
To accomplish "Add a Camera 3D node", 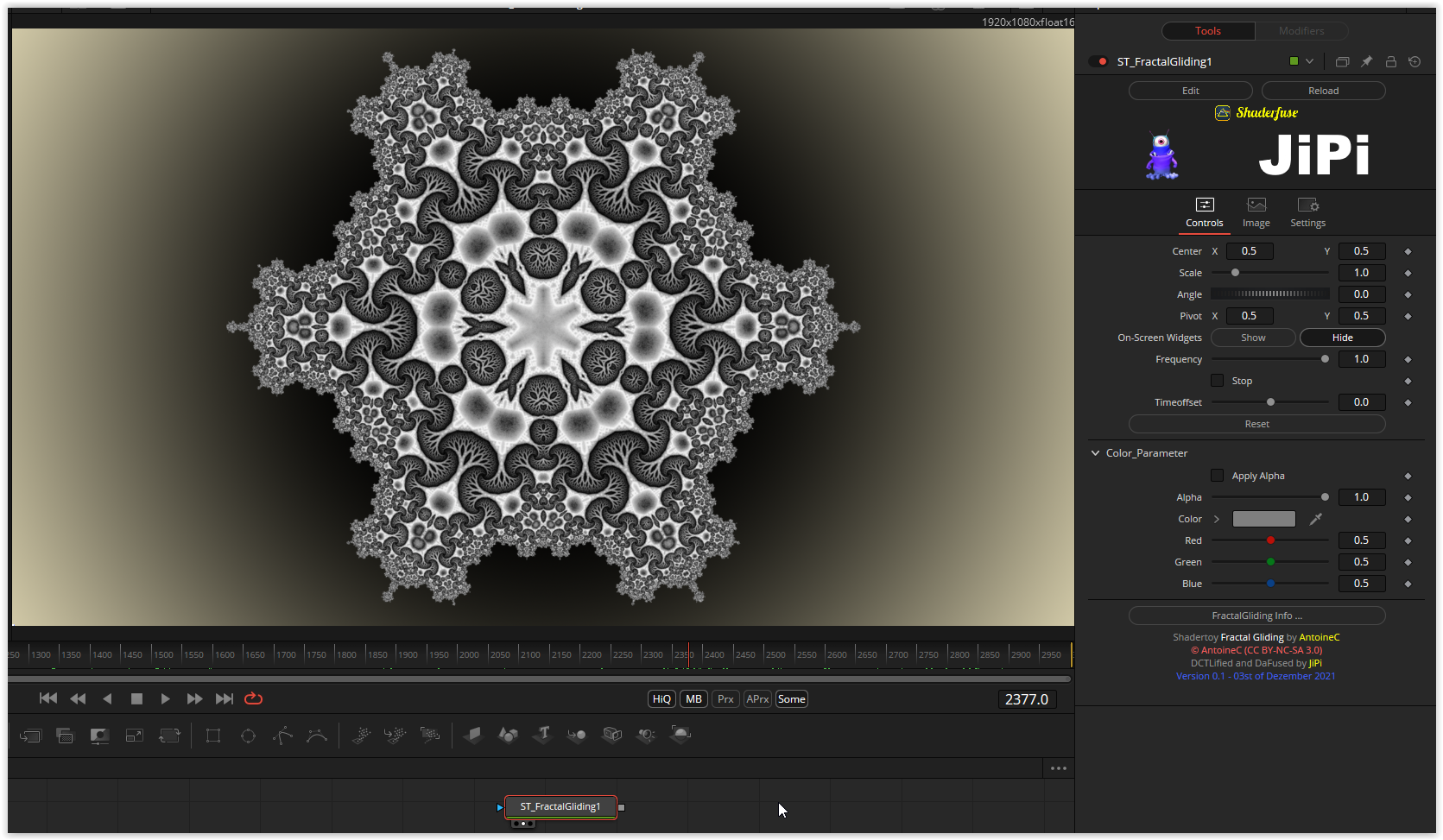I will (611, 735).
